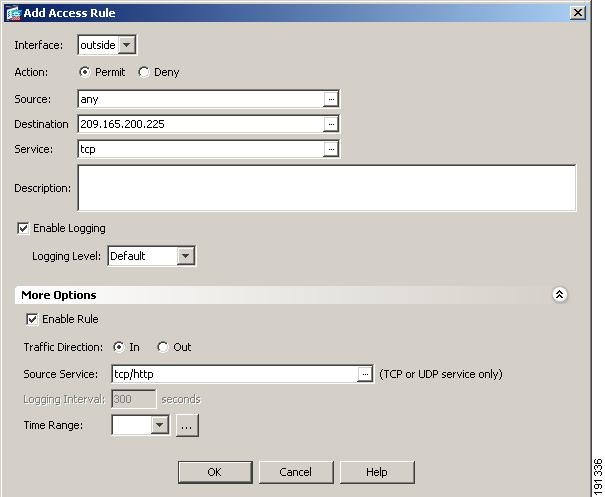Click the disabled Logging Interval field
Image resolution: width=605 pixels, height=497 pixels.
[x=134, y=399]
